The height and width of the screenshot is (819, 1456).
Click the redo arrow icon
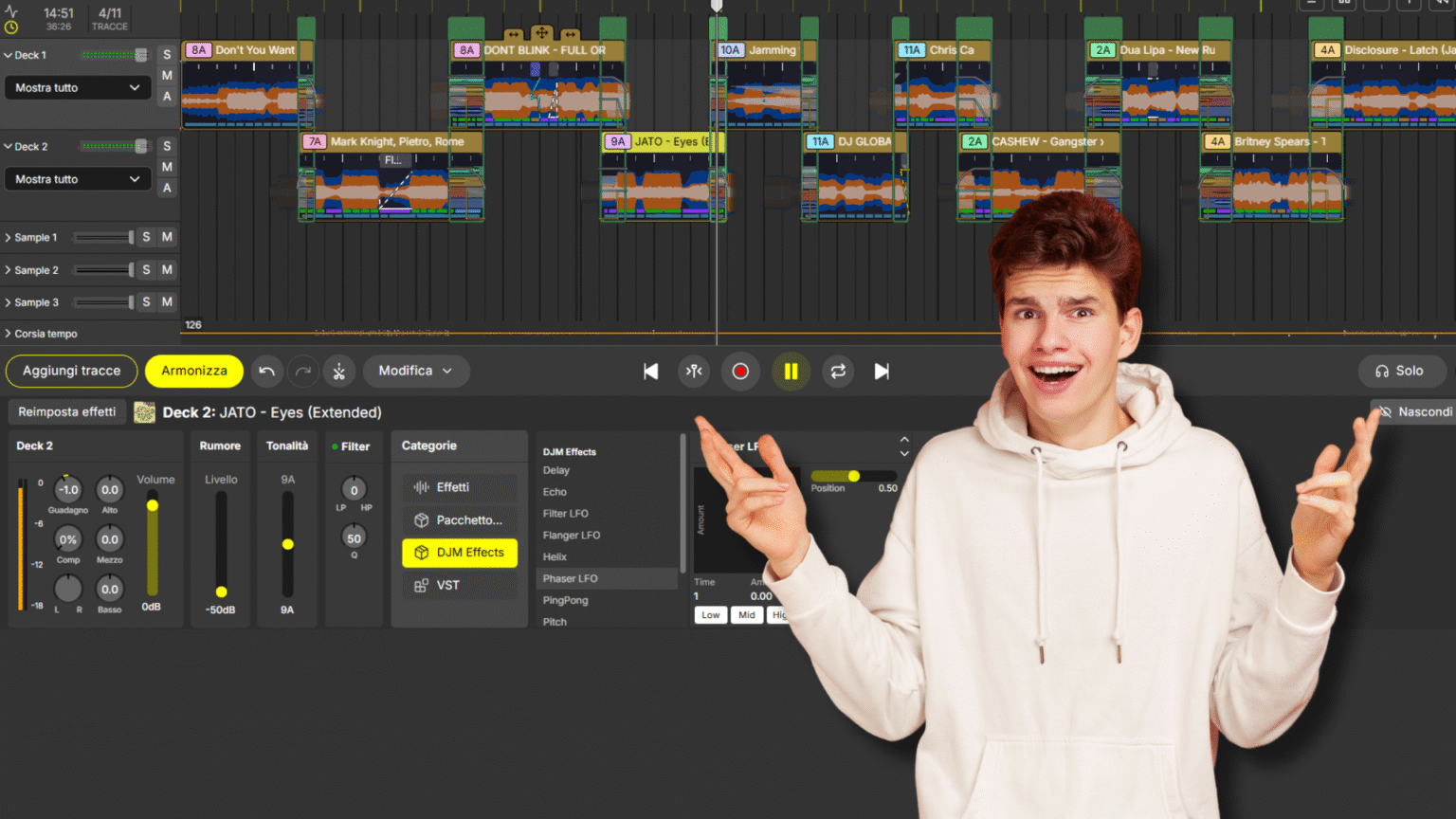(303, 372)
